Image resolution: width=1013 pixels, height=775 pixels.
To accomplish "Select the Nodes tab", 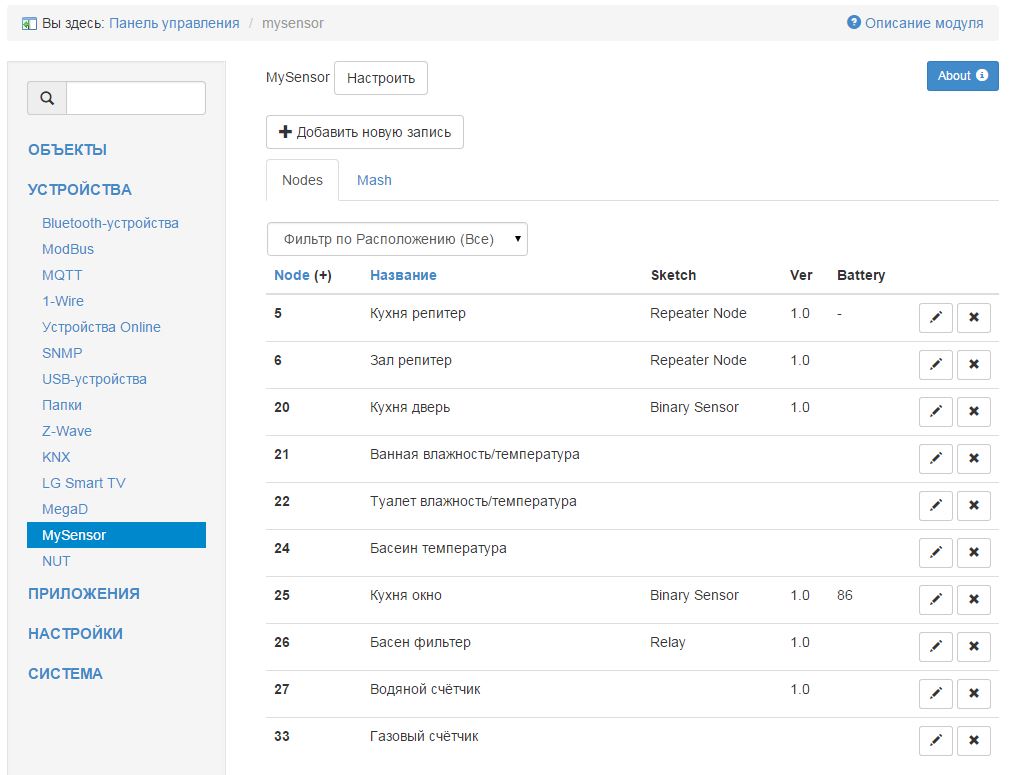I will tap(302, 180).
